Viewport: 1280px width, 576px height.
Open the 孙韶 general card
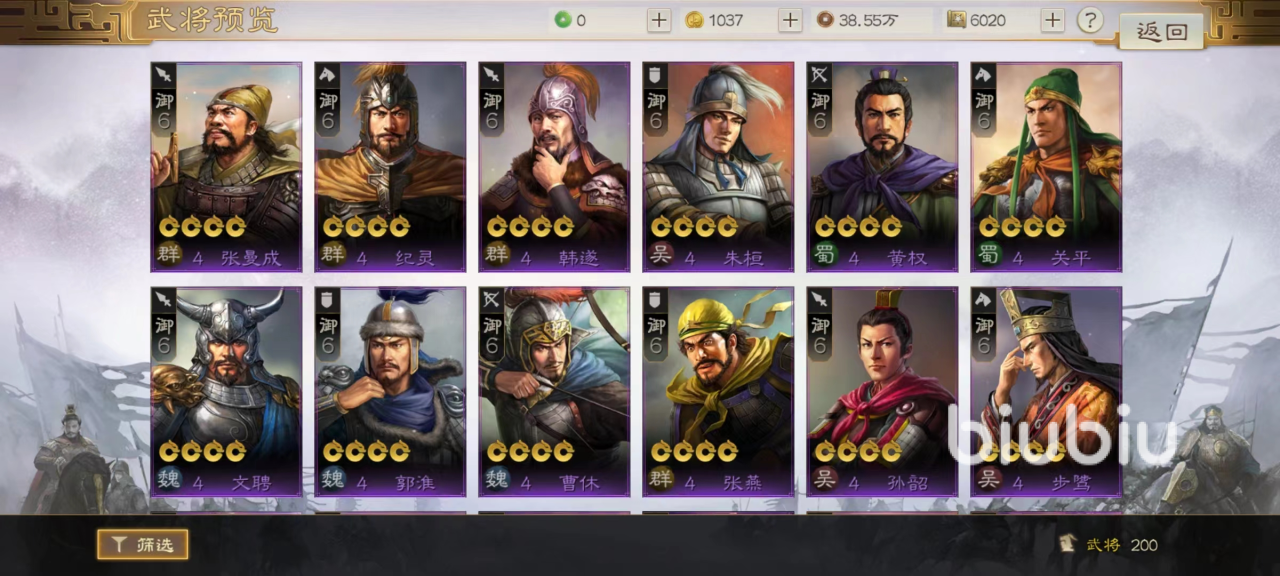pyautogui.click(x=882, y=392)
